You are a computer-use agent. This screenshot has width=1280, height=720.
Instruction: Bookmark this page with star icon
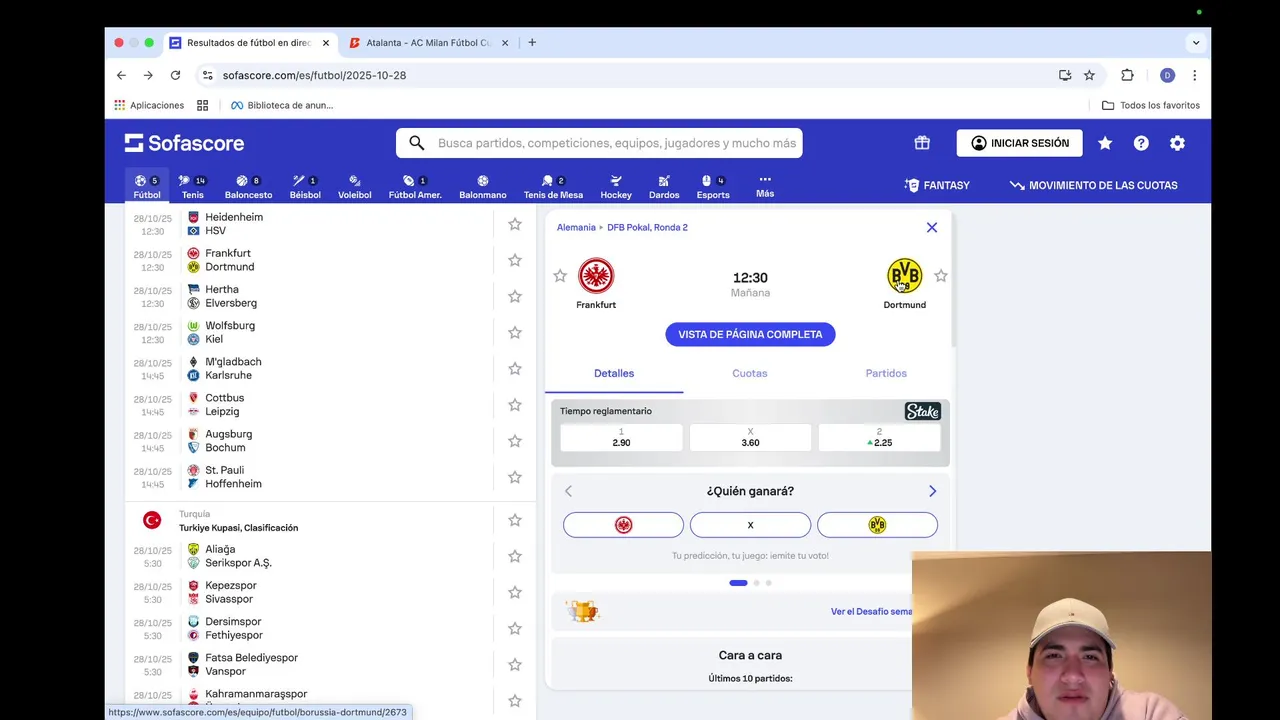coord(1089,75)
